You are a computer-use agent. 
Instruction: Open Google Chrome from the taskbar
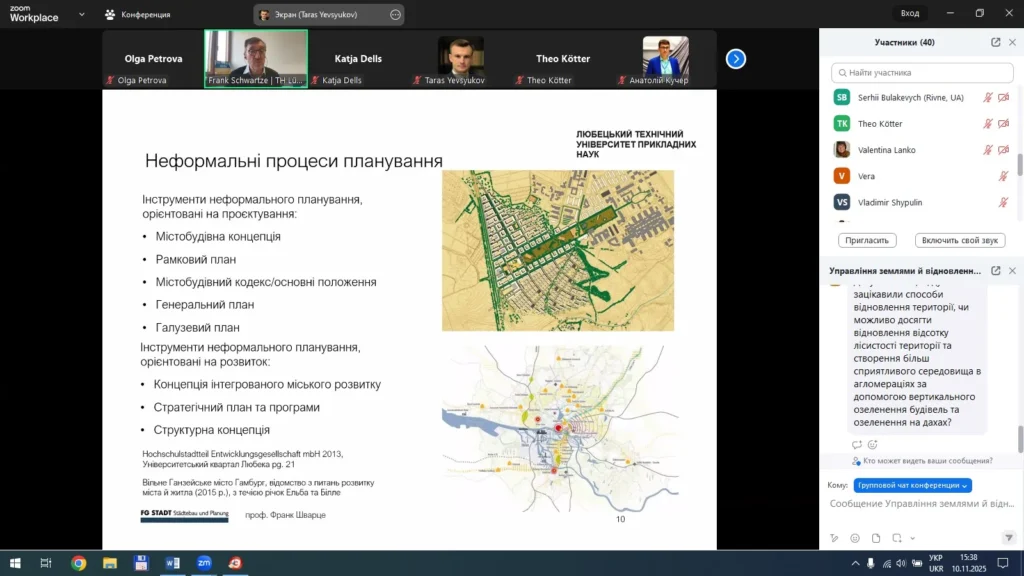coord(78,563)
